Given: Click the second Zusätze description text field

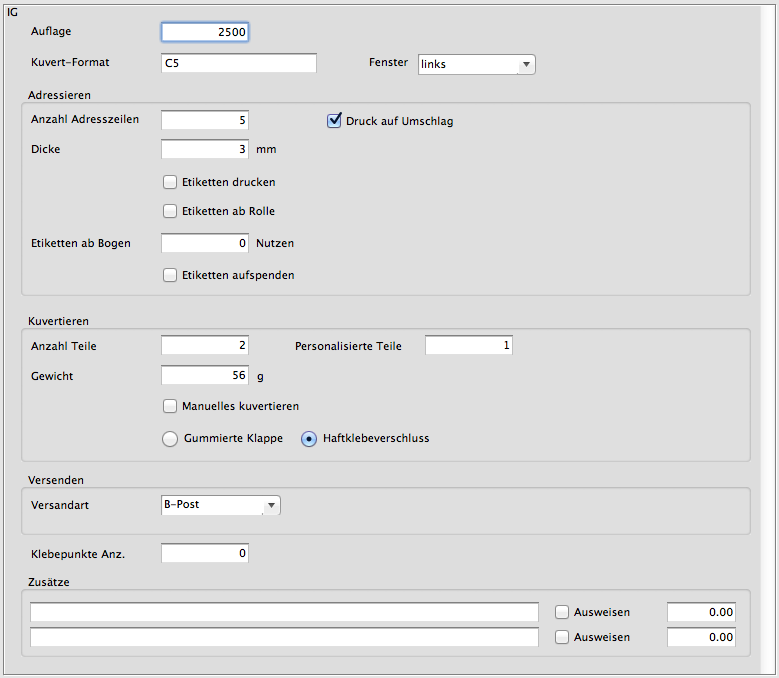Looking at the screenshot, I should (x=284, y=637).
